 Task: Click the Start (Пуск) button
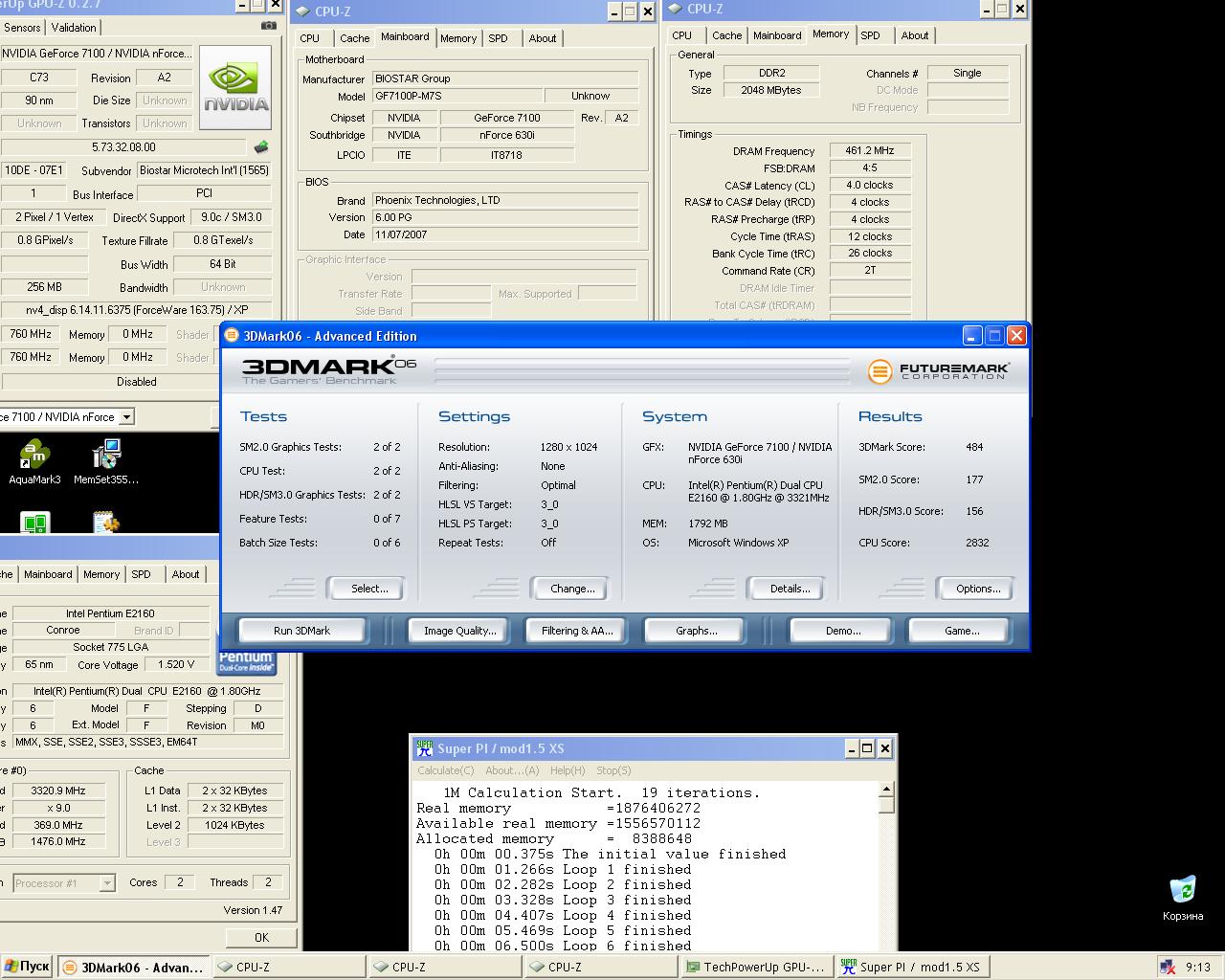(27, 967)
